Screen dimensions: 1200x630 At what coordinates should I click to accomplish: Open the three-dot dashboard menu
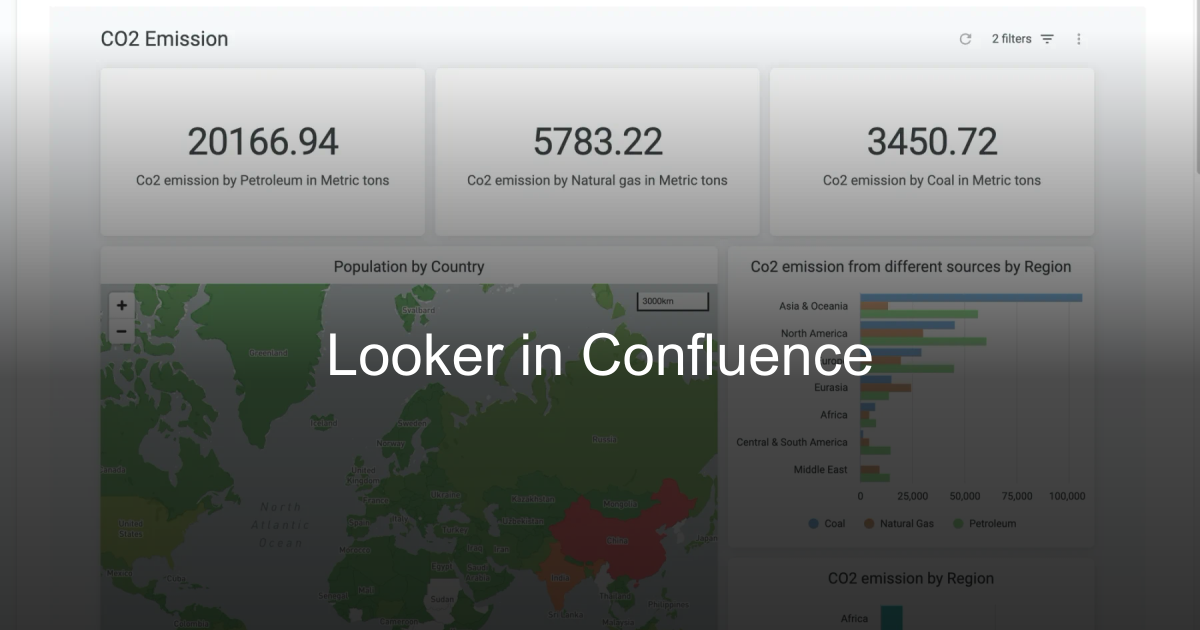pos(1079,39)
